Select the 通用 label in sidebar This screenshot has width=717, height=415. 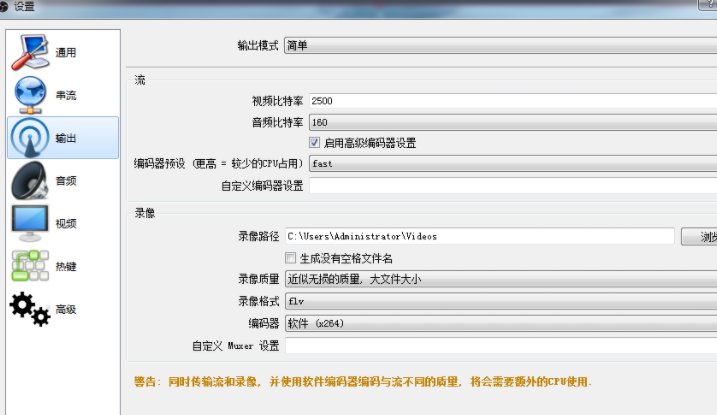pos(66,53)
